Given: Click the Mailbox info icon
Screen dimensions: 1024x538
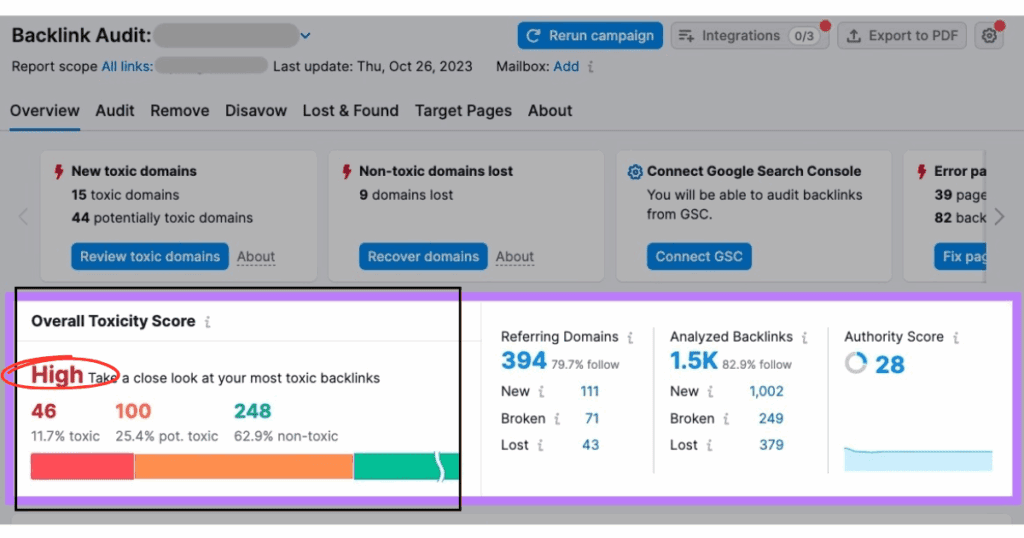Looking at the screenshot, I should point(590,67).
